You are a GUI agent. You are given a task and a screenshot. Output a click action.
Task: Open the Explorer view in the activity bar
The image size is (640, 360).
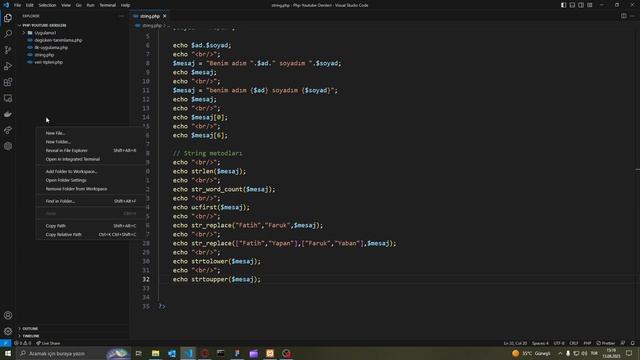point(8,18)
